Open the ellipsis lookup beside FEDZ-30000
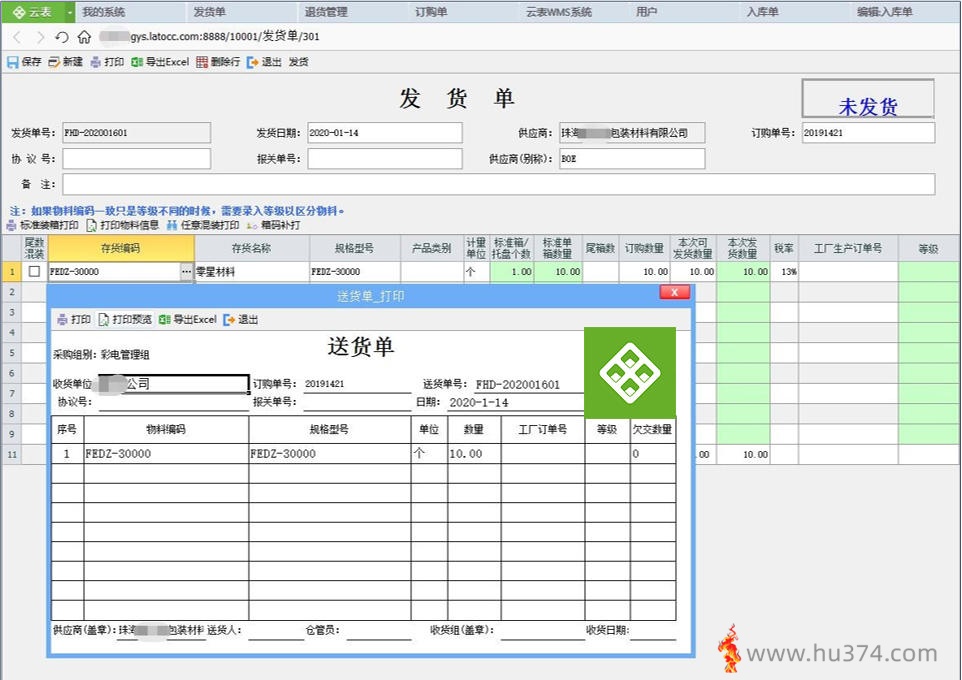This screenshot has width=962, height=680. [x=187, y=271]
